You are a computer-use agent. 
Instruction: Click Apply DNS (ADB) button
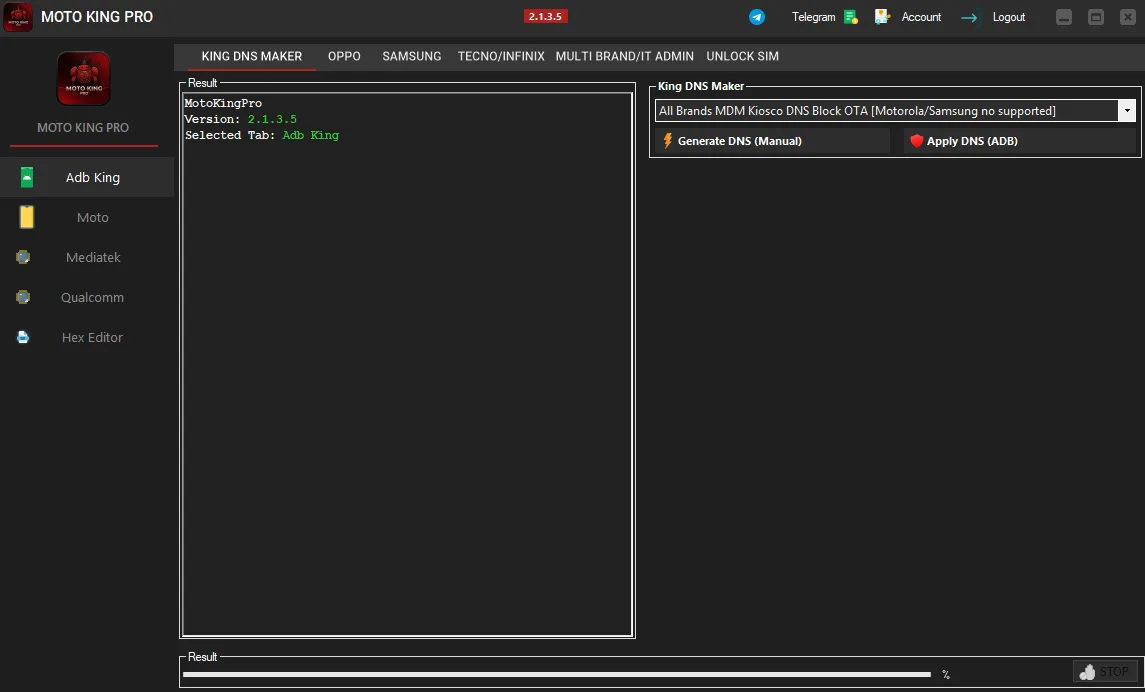[x=1020, y=141]
